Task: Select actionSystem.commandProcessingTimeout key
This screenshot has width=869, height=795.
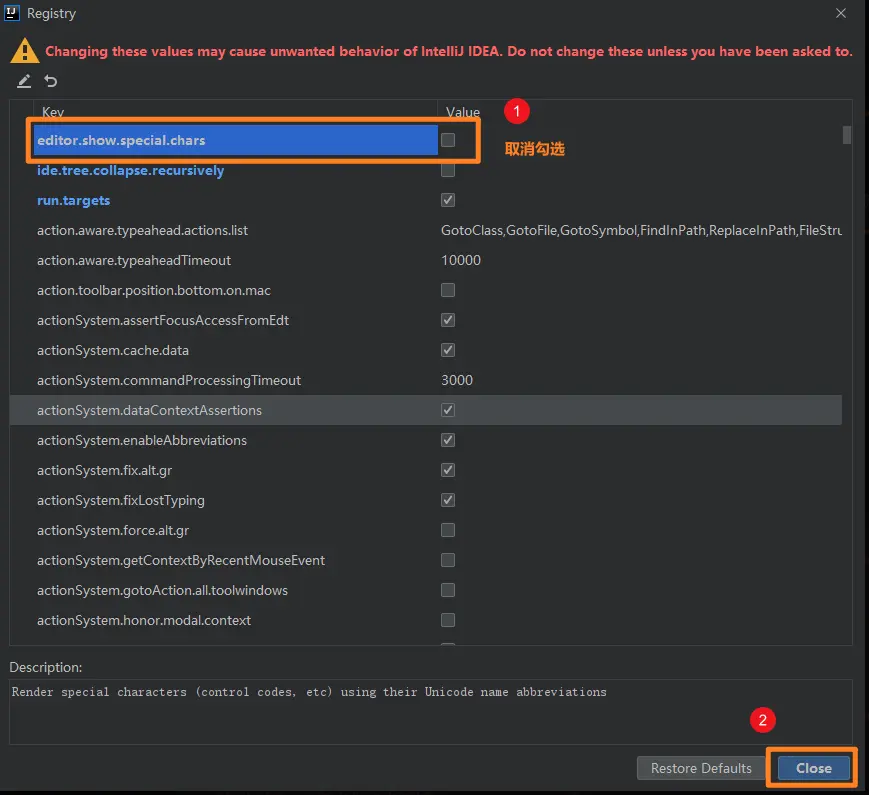Action: (x=168, y=380)
